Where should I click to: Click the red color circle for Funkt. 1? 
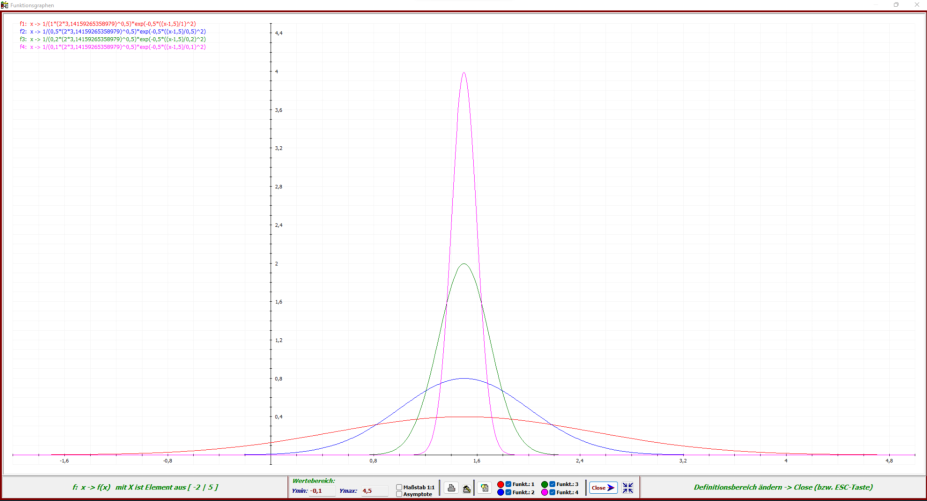[501, 484]
